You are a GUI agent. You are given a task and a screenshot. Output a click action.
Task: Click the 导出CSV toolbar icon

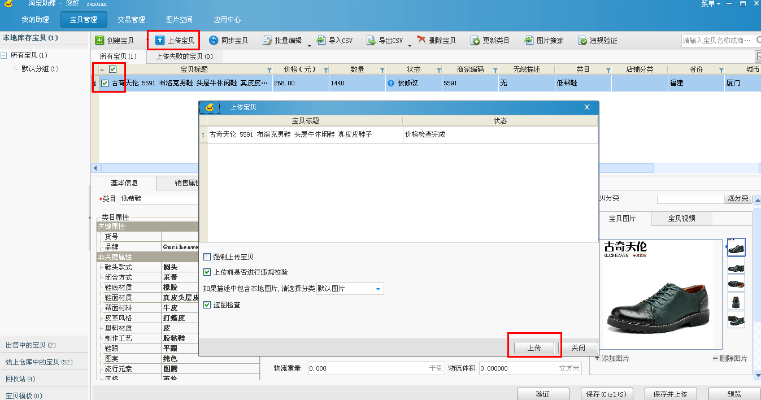click(x=371, y=40)
